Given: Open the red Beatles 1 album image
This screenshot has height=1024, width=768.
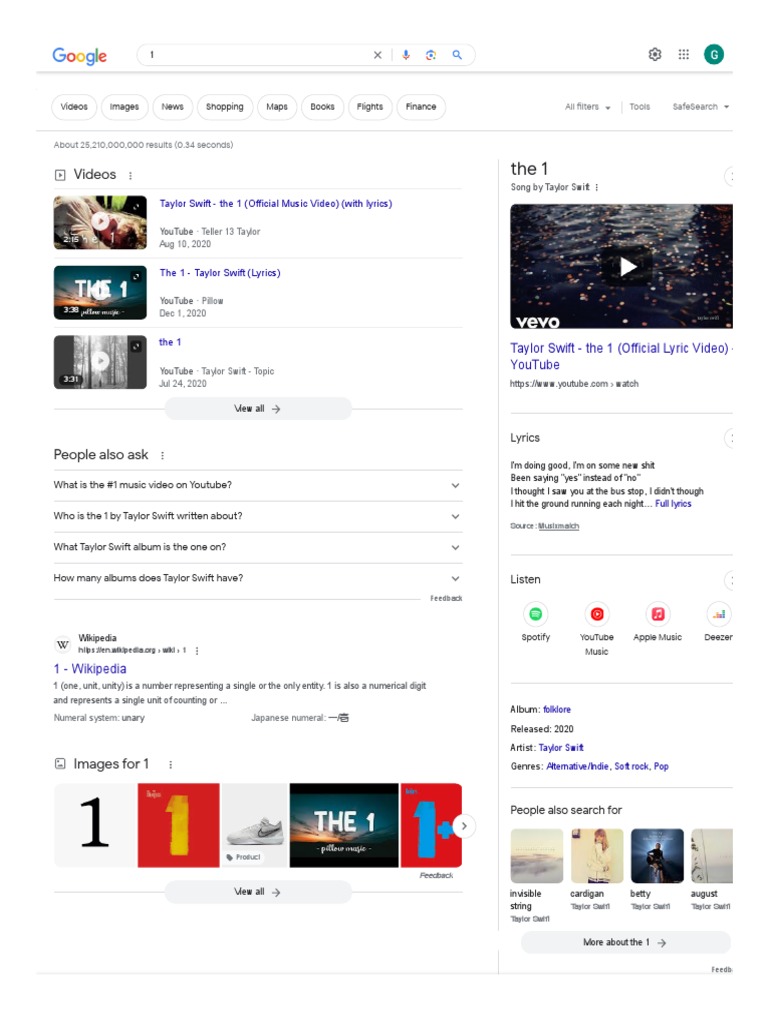Looking at the screenshot, I should [x=178, y=825].
